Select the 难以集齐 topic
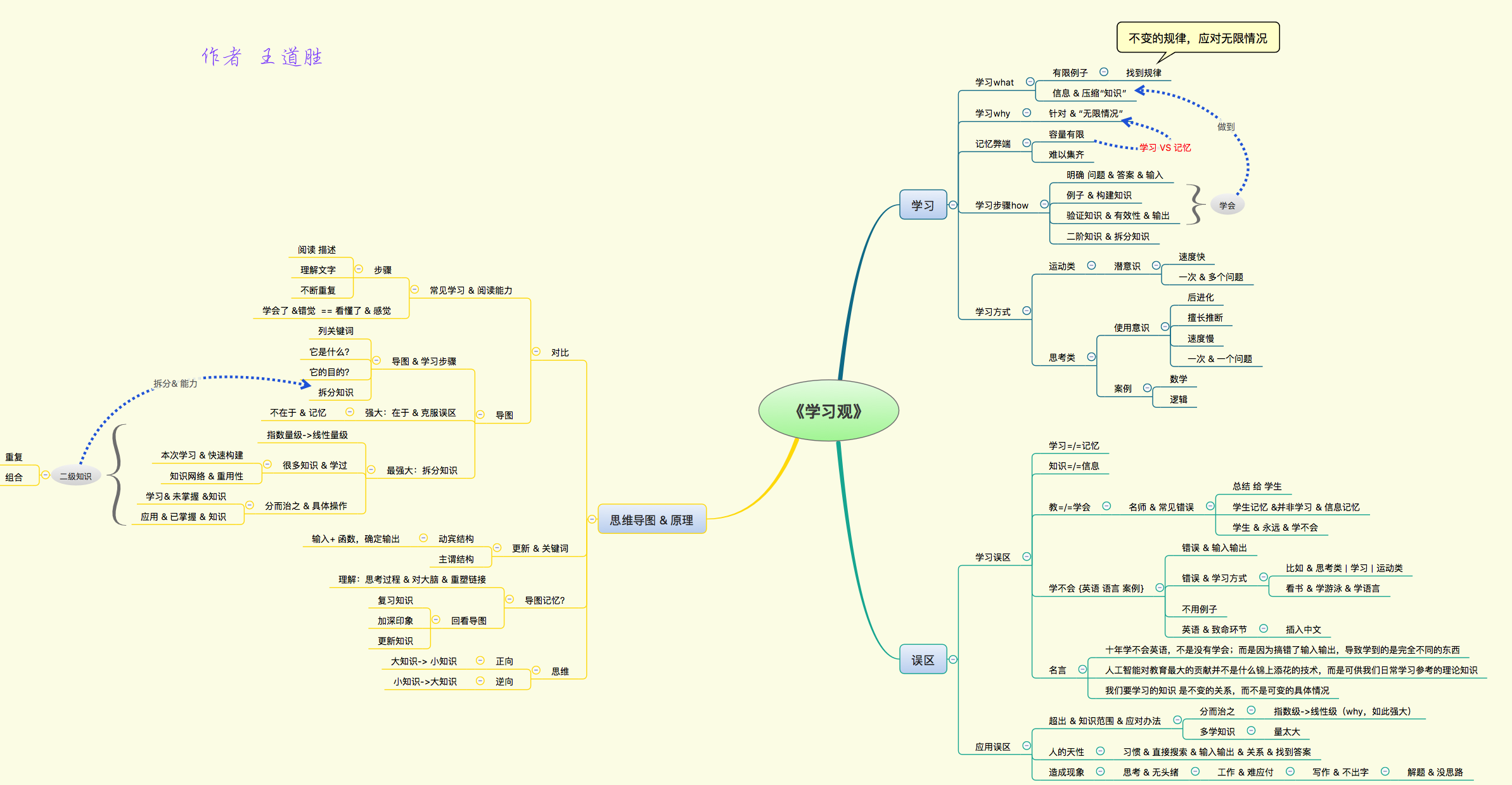Viewport: 1512px width, 785px height. click(x=1066, y=155)
